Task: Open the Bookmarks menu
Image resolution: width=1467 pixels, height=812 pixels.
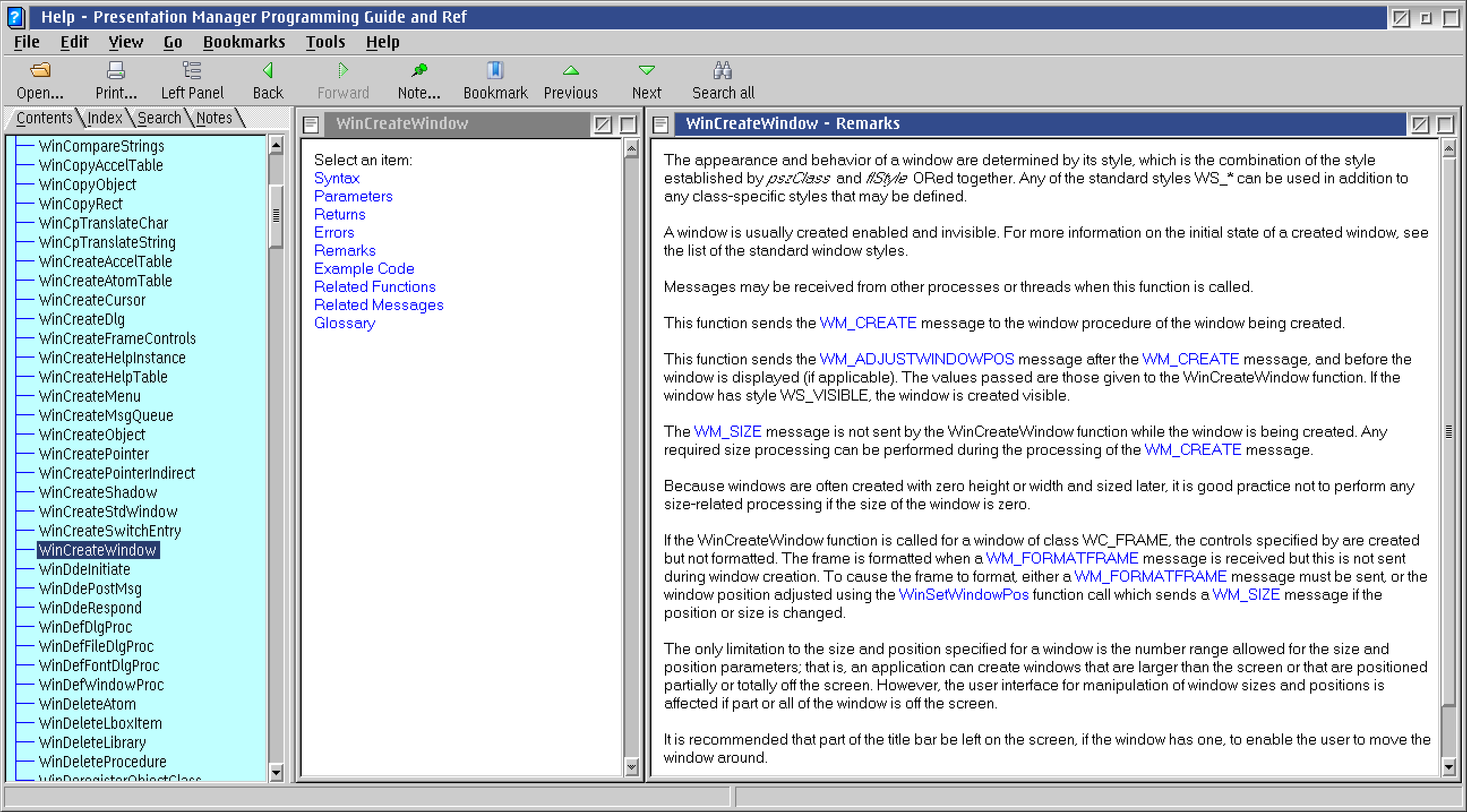Action: pyautogui.click(x=244, y=42)
